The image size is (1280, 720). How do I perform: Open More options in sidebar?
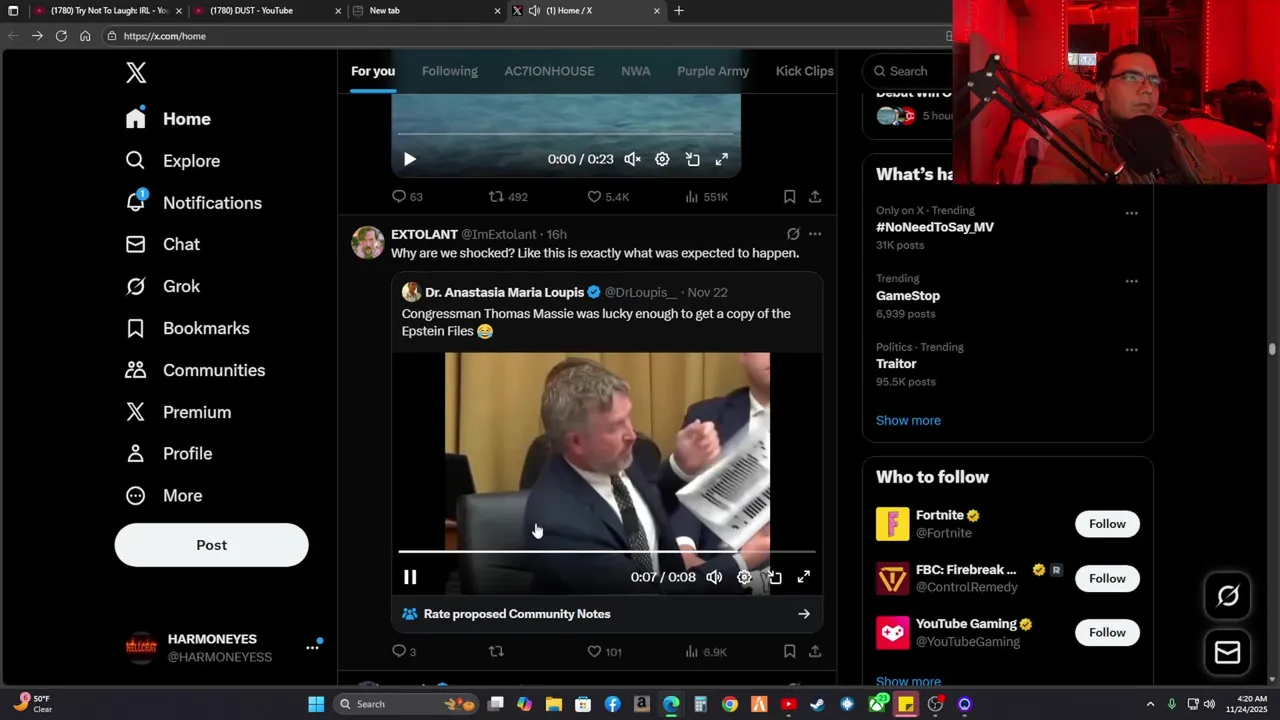click(163, 495)
